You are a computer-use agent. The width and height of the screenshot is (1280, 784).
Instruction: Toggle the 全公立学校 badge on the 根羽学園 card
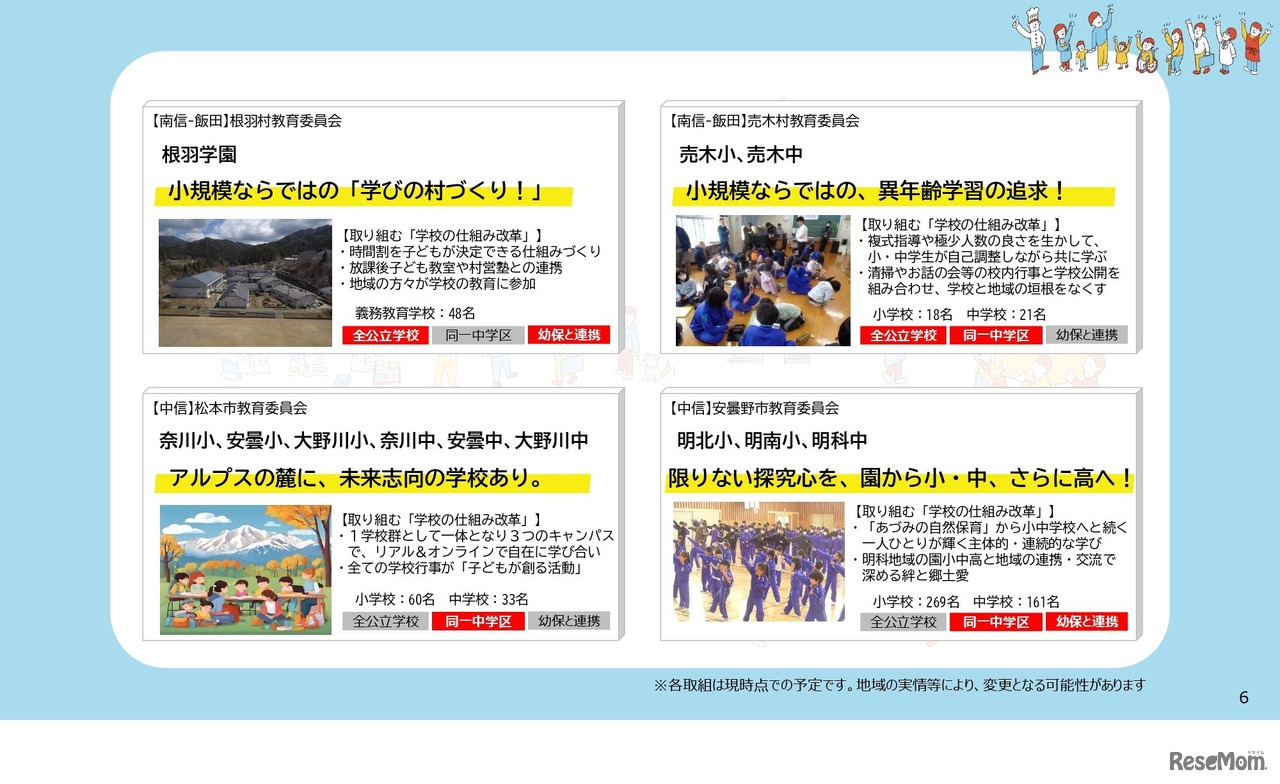point(385,335)
